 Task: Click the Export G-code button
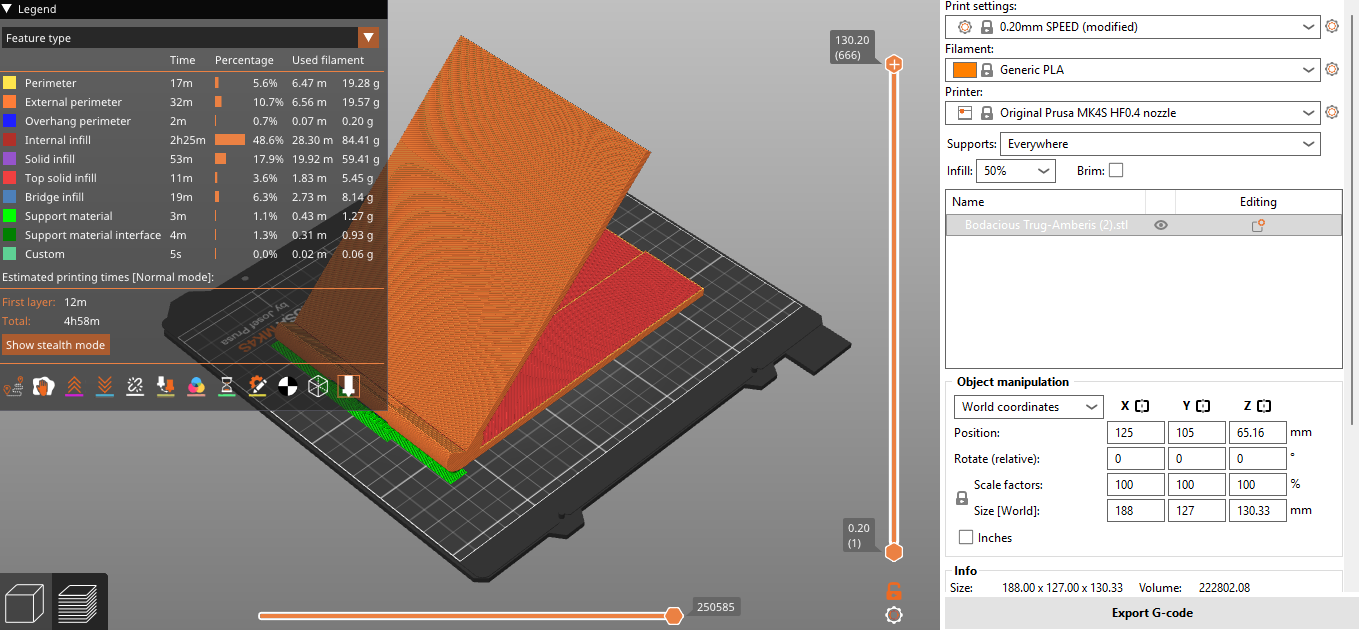point(1152,613)
